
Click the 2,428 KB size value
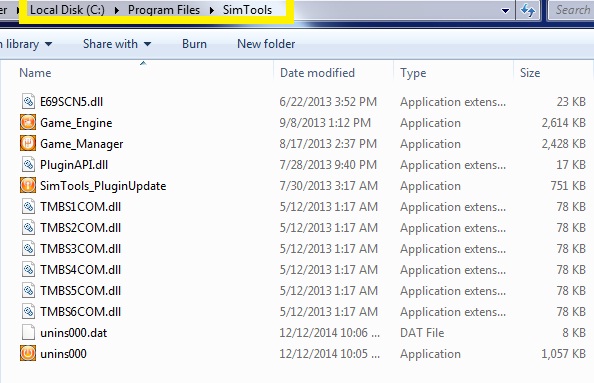click(x=563, y=144)
